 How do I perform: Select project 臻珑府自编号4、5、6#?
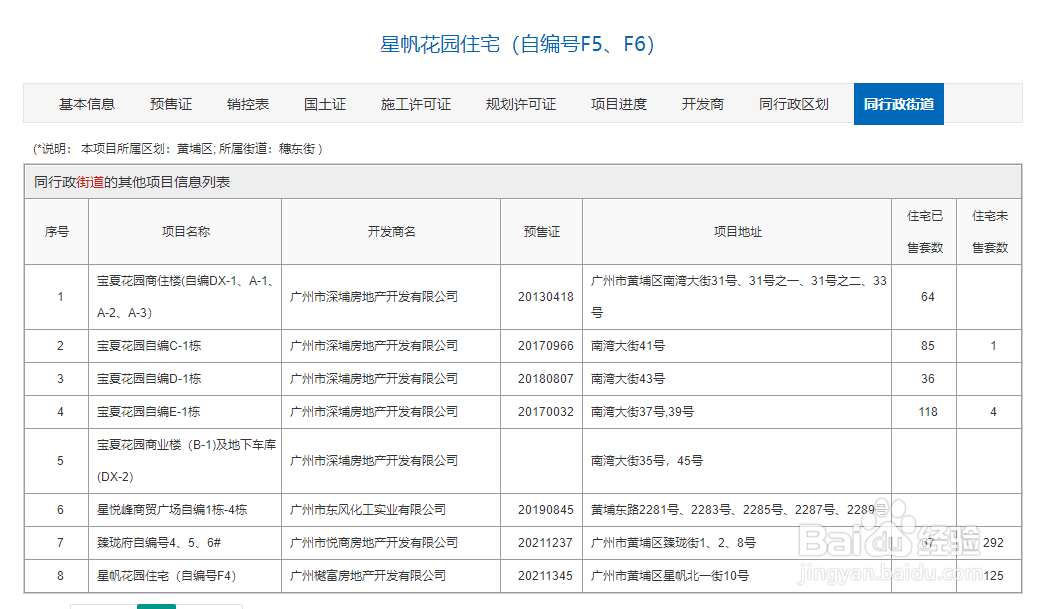point(159,543)
